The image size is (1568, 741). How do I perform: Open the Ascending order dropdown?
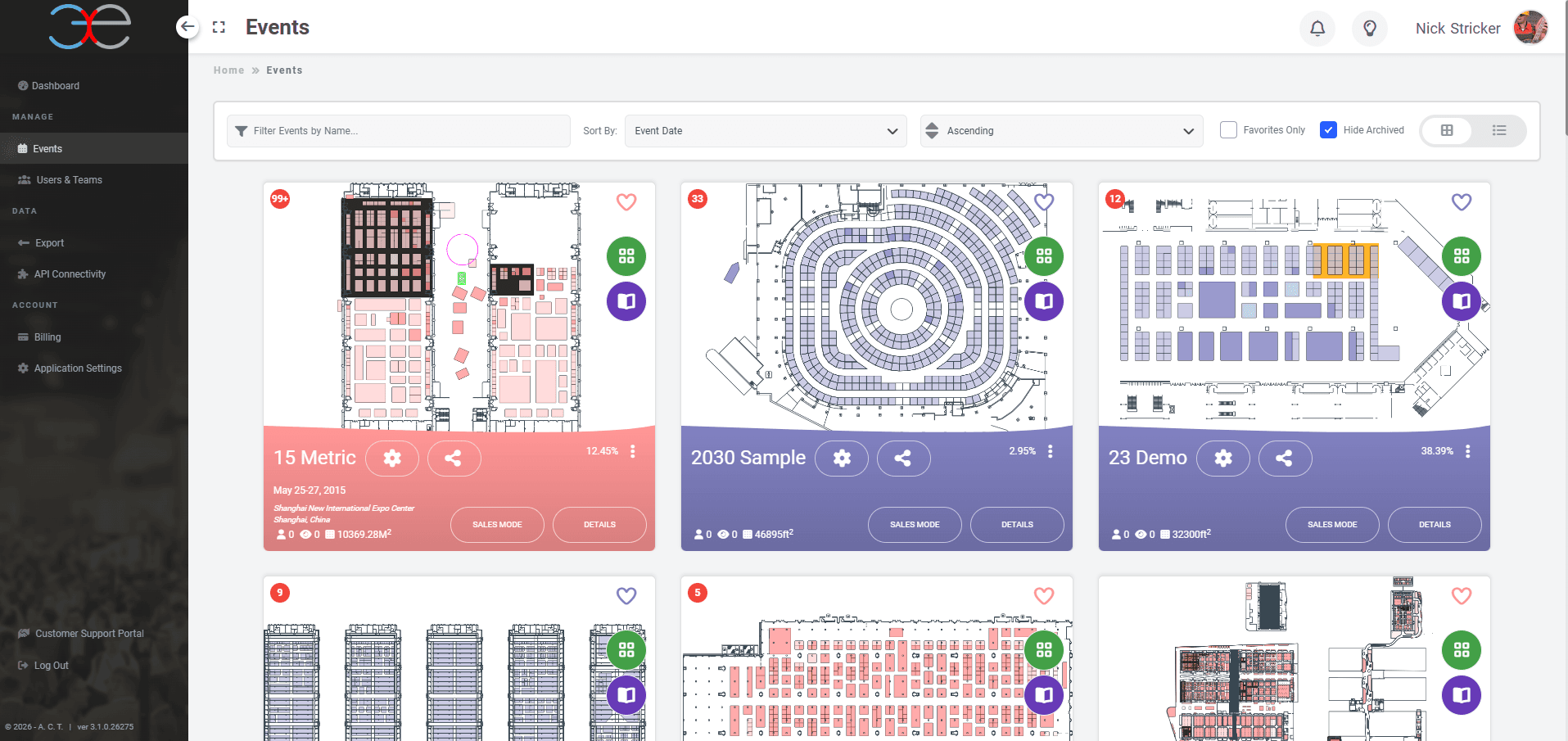coord(1061,131)
